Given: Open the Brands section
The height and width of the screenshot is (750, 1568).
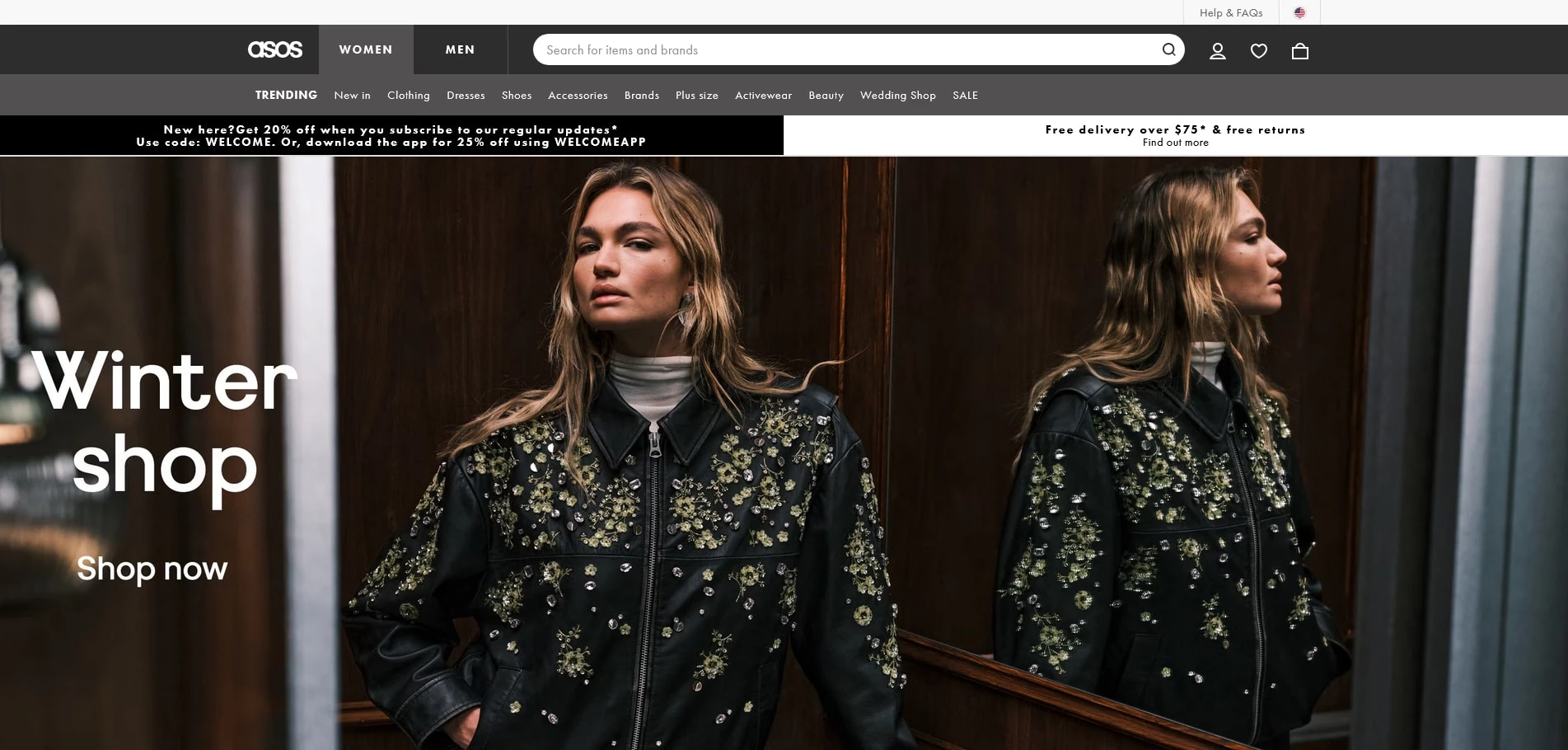Looking at the screenshot, I should coord(642,95).
